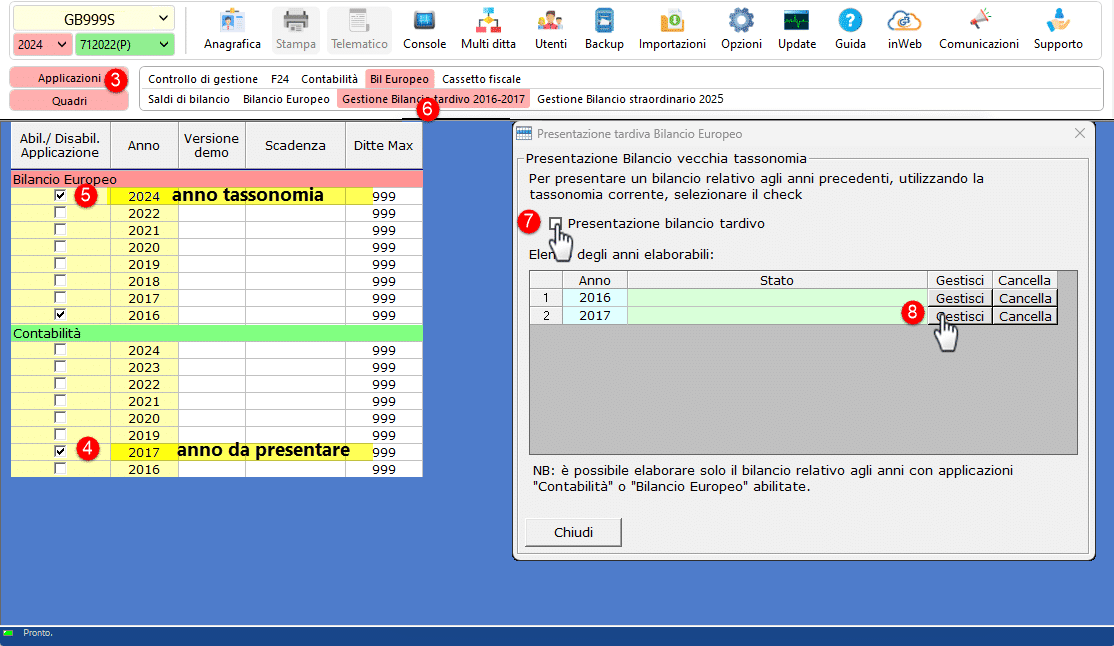1114x646 pixels.
Task: Switch to the Contabilità tab
Action: (x=329, y=79)
